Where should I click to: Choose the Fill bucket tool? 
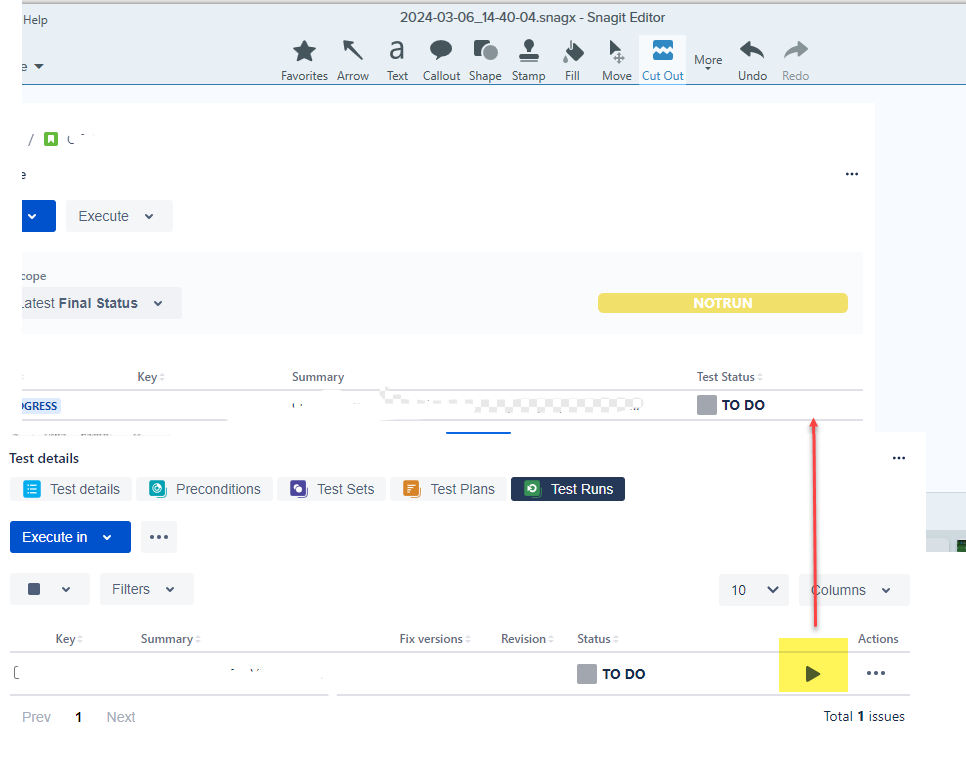(572, 60)
